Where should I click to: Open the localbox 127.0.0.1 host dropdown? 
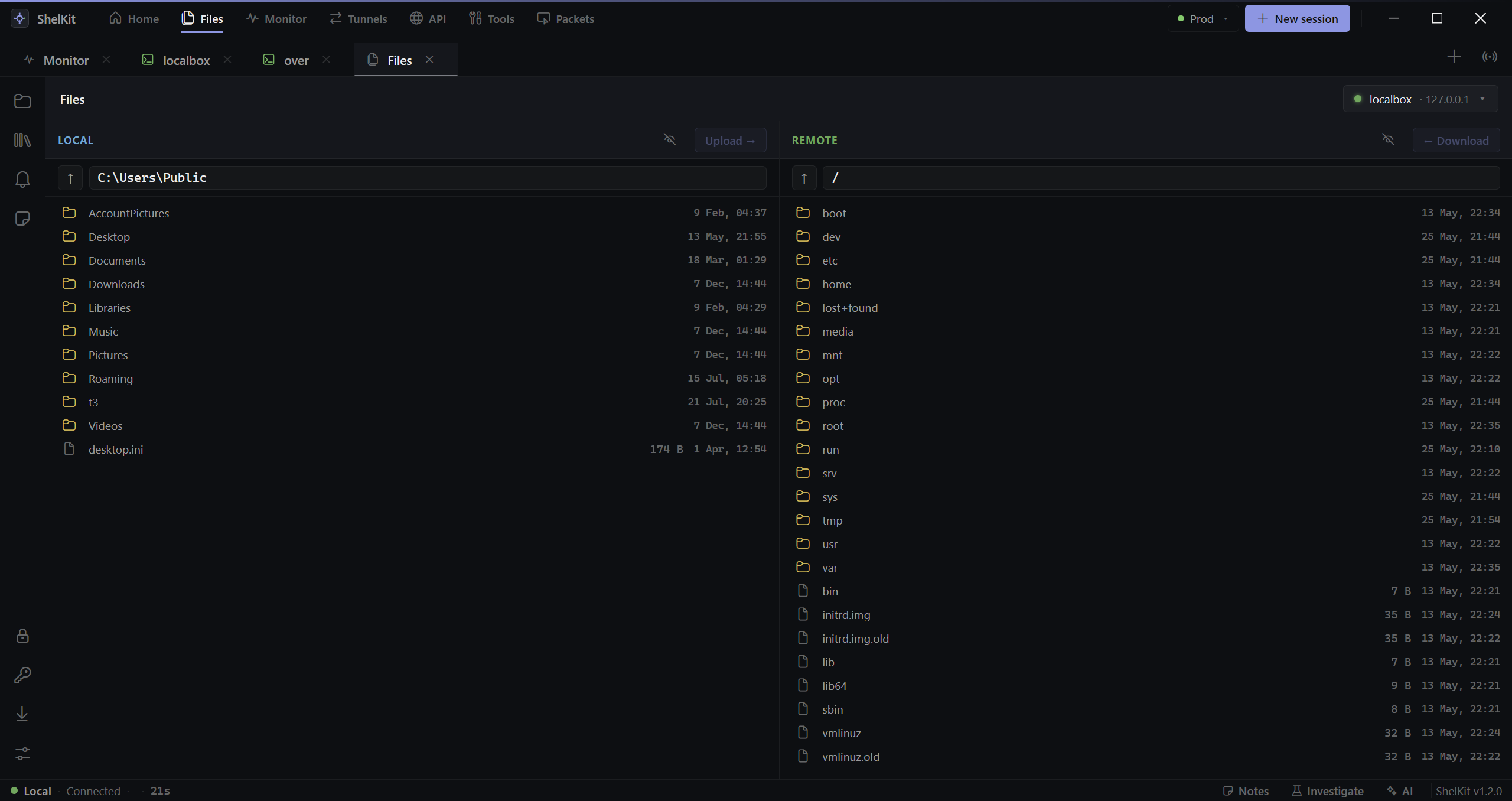tap(1420, 99)
